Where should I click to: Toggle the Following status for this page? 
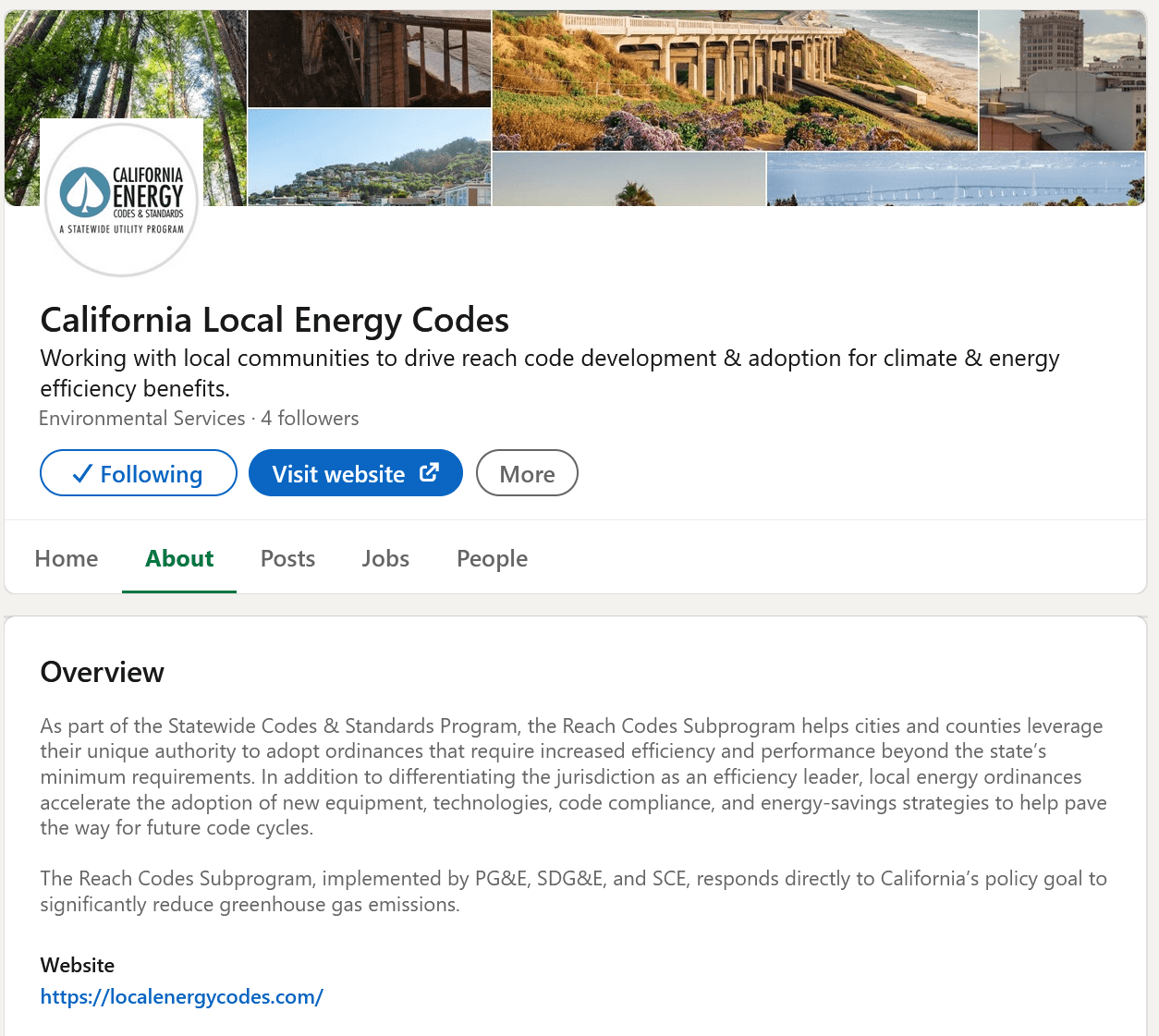(x=138, y=472)
